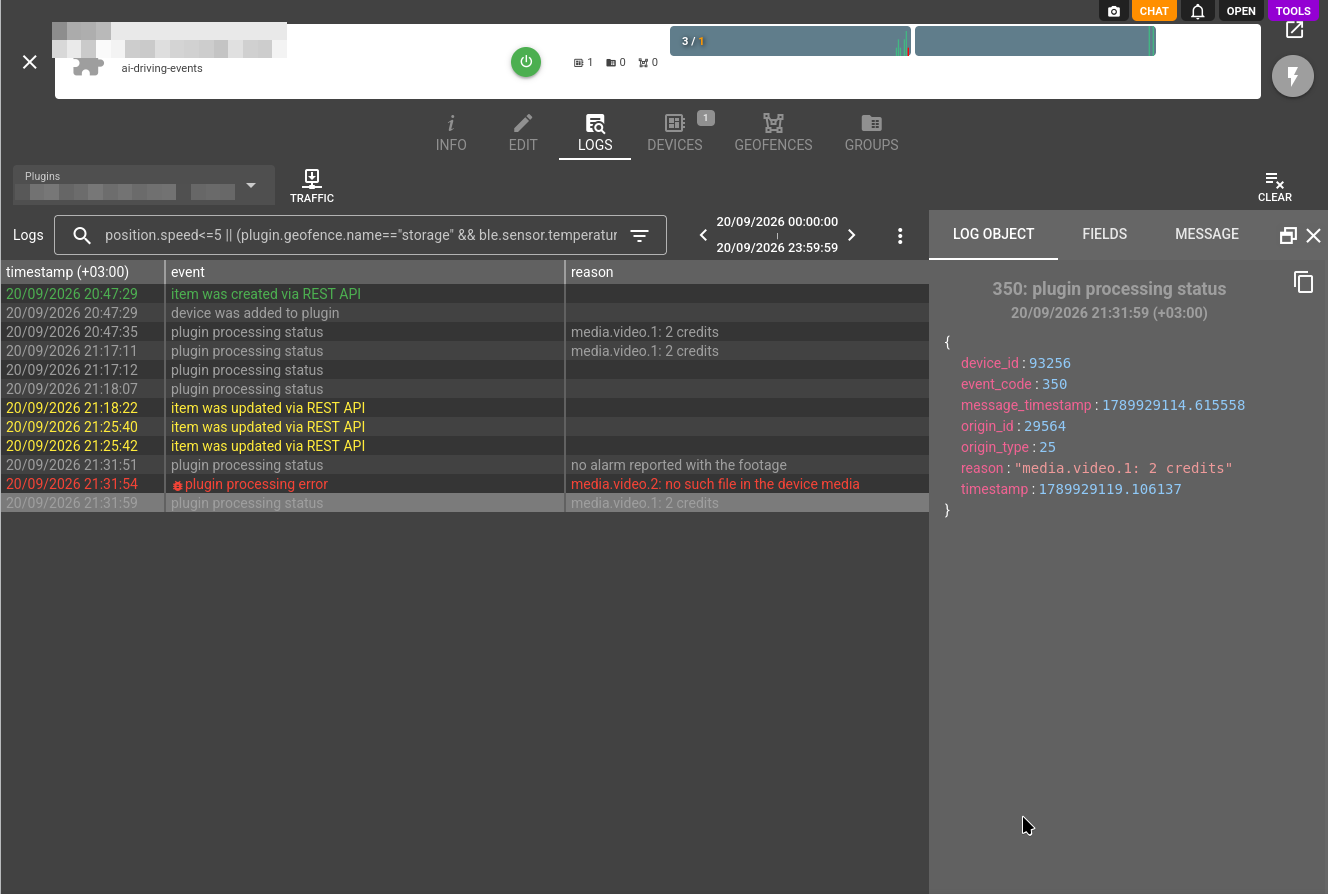This screenshot has width=1328, height=894.
Task: Open notifications bell icon
Action: pyautogui.click(x=1198, y=11)
